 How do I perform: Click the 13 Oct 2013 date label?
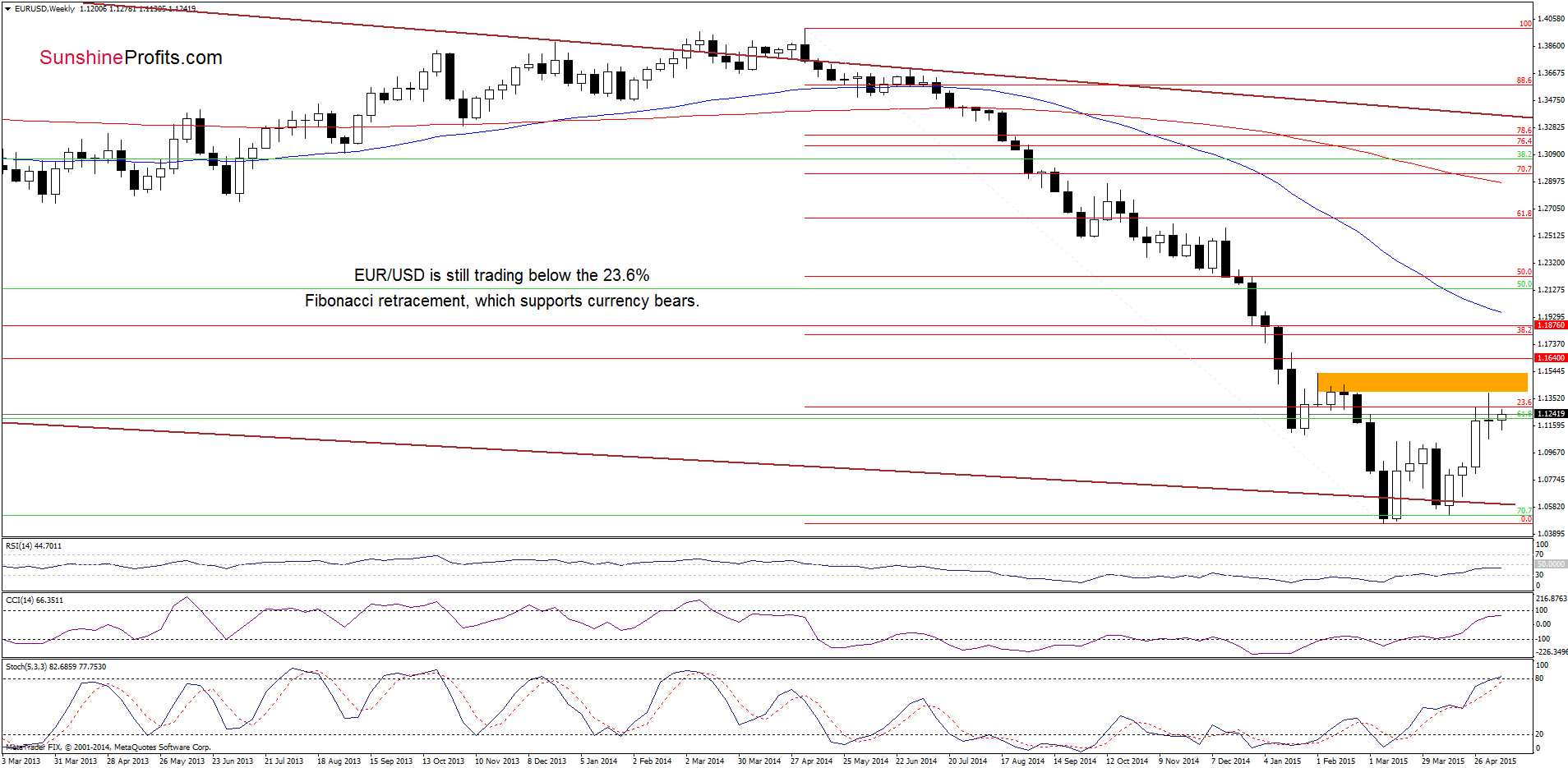443,761
